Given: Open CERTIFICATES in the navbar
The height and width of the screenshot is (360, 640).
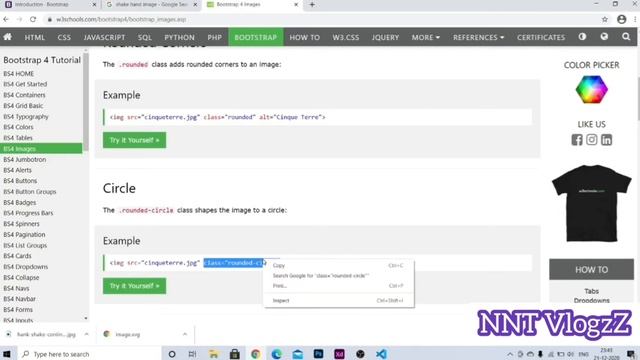Looking at the screenshot, I should (541, 37).
